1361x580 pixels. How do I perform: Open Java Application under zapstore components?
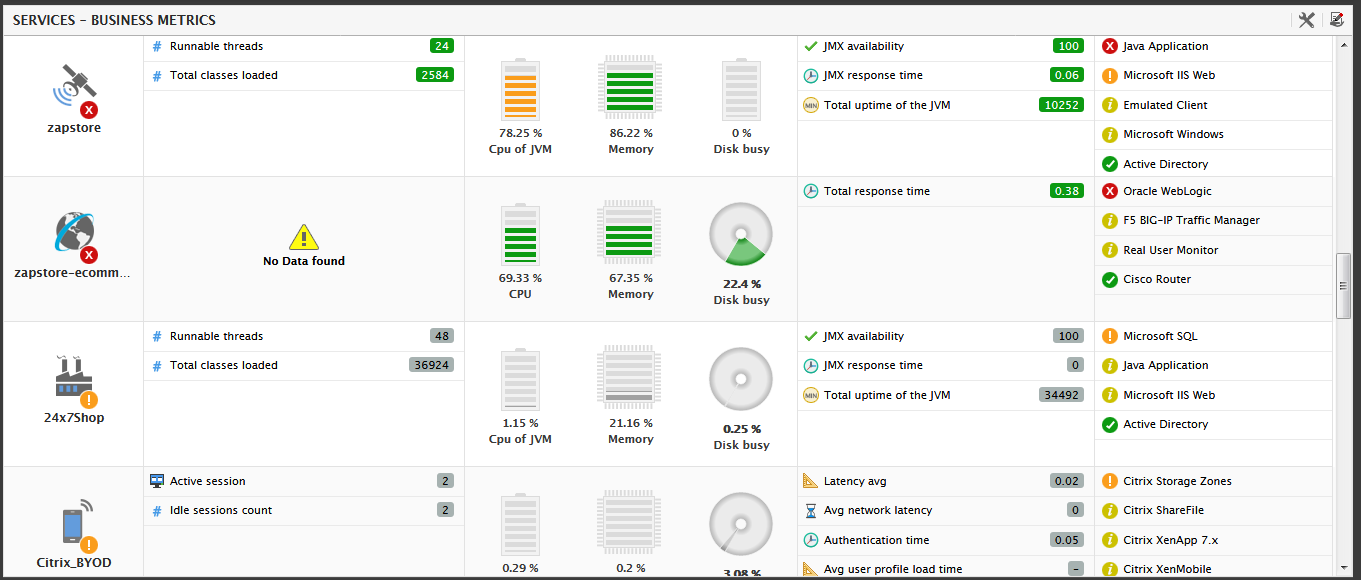1165,46
